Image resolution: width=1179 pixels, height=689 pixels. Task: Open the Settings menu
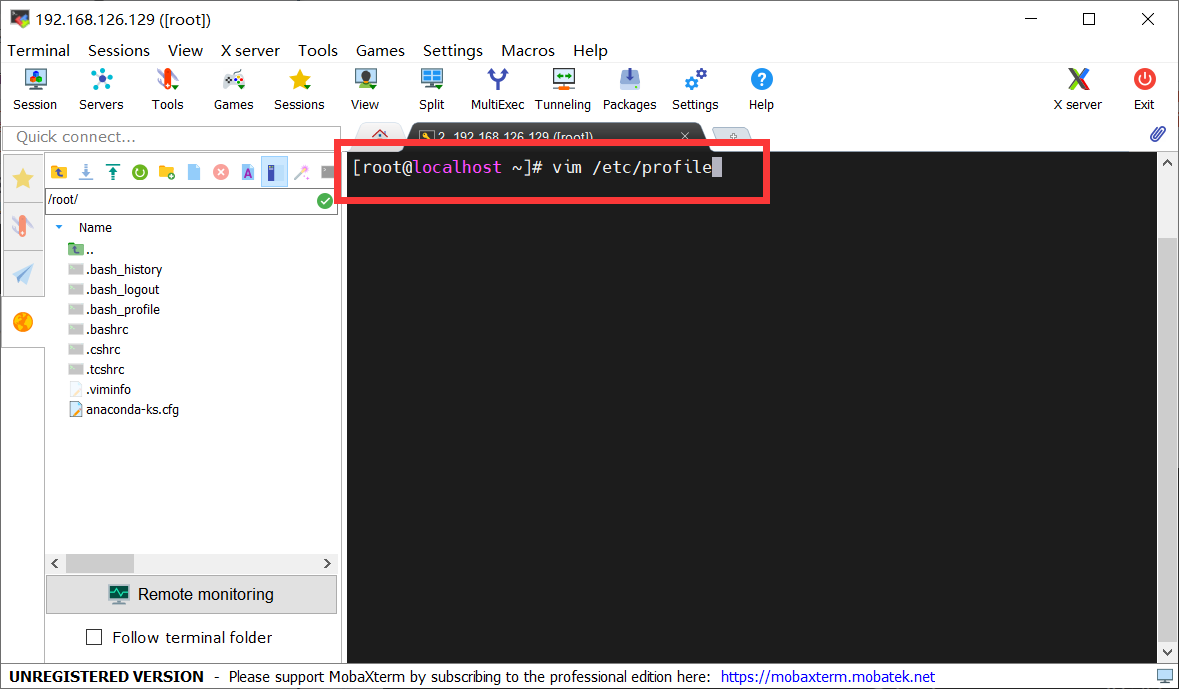tap(453, 50)
